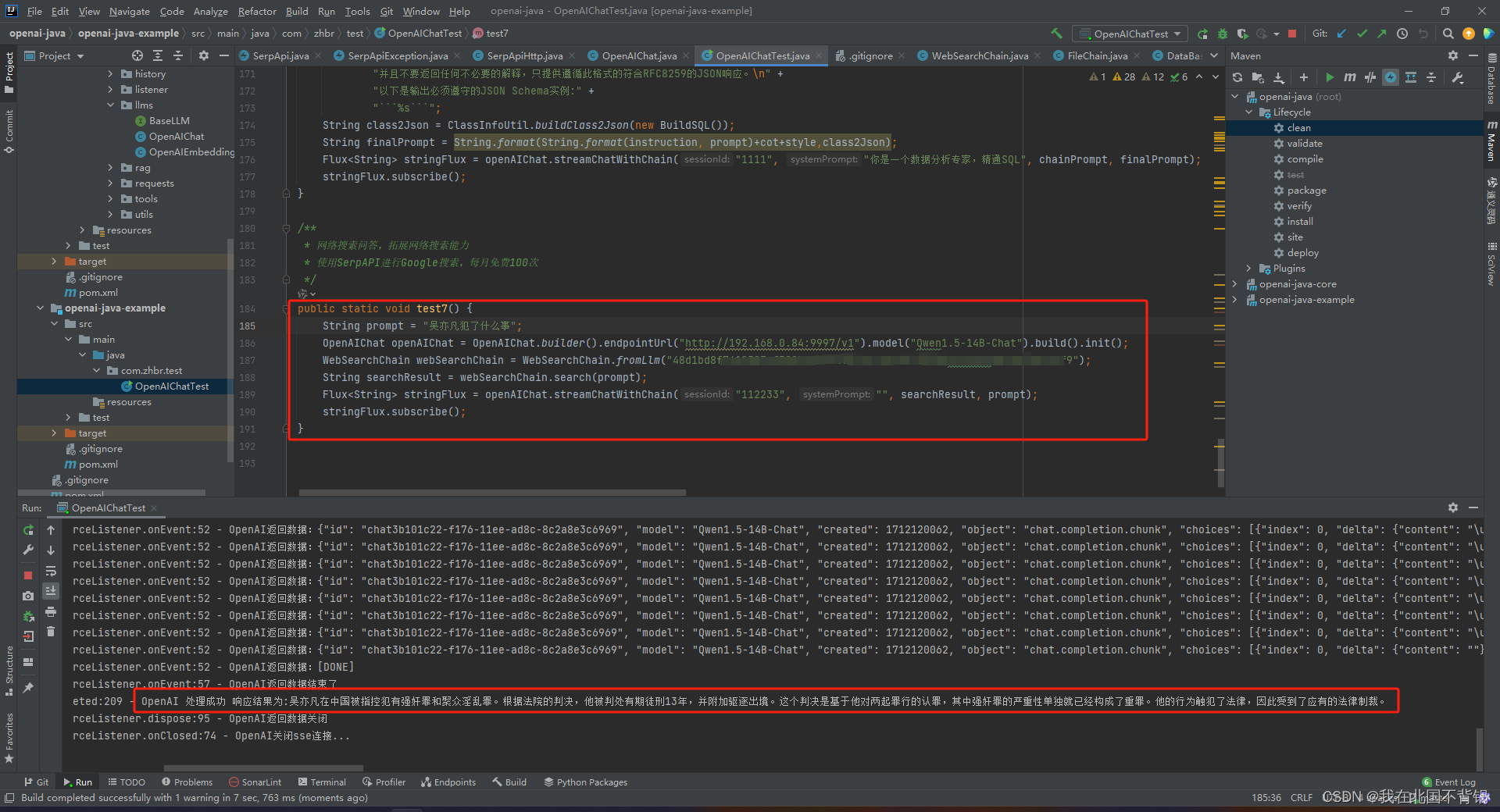
Task: Select opened file in Project tree
Action: pos(137,55)
